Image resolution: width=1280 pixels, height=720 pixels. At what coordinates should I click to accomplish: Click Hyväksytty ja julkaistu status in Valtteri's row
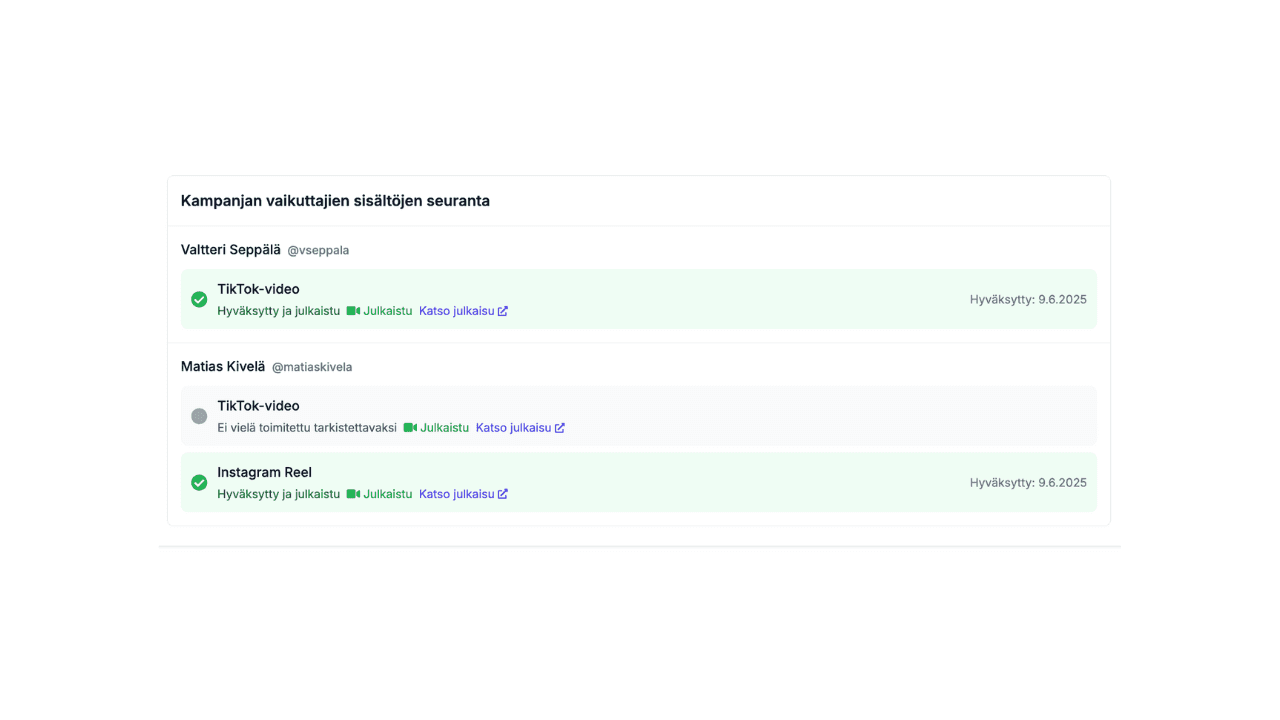click(278, 311)
